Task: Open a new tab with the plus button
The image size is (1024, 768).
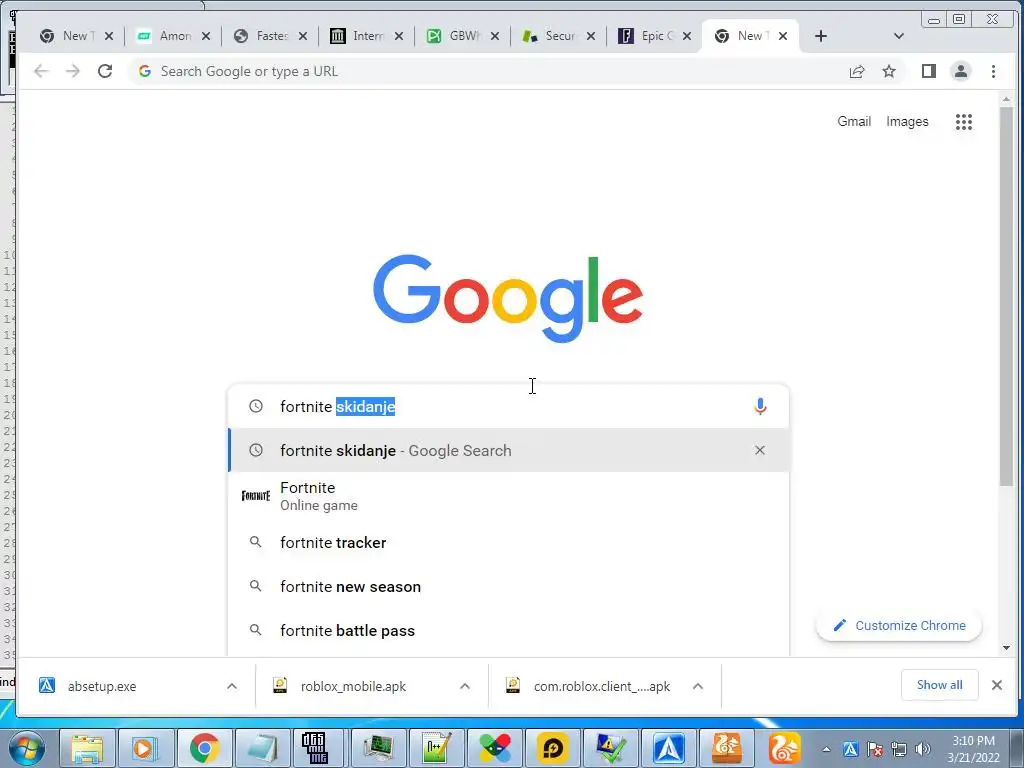Action: [821, 36]
